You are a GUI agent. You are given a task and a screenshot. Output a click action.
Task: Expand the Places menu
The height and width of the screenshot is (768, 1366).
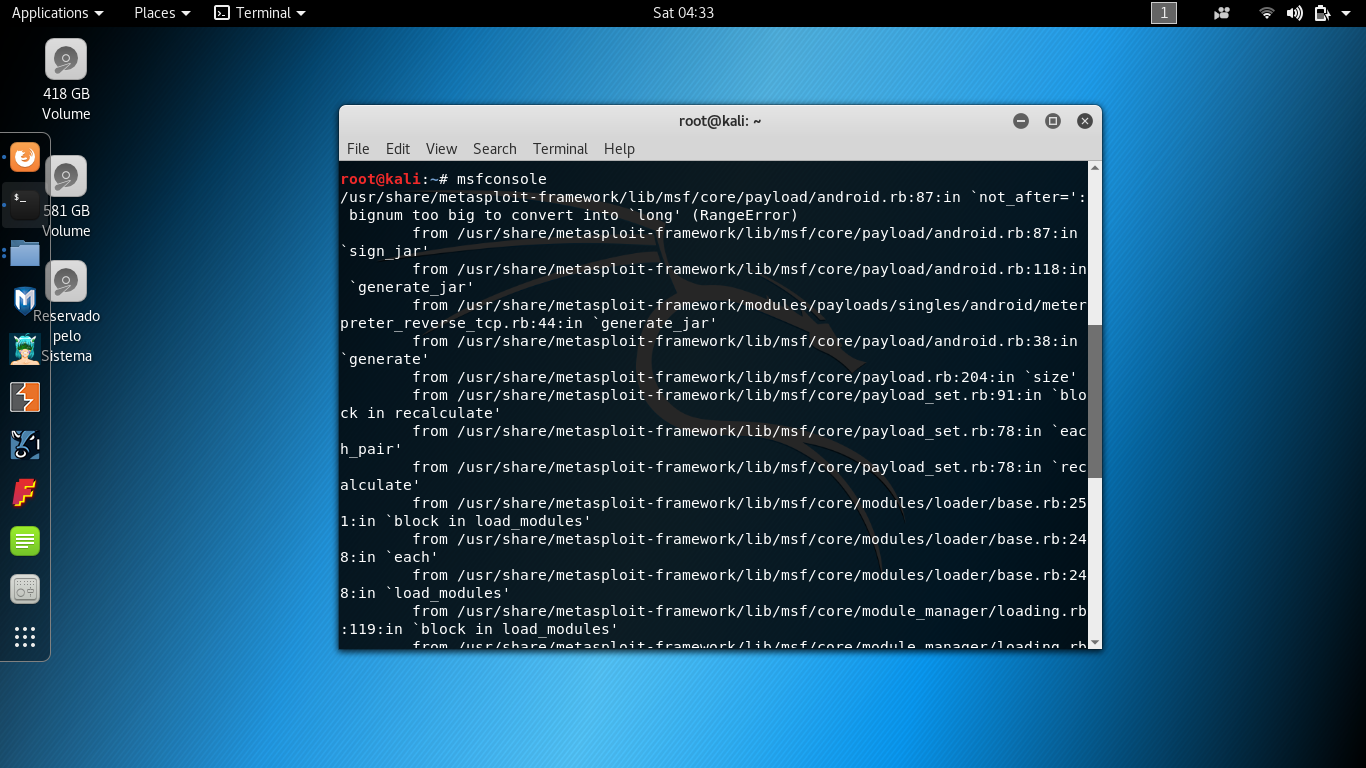click(x=162, y=13)
